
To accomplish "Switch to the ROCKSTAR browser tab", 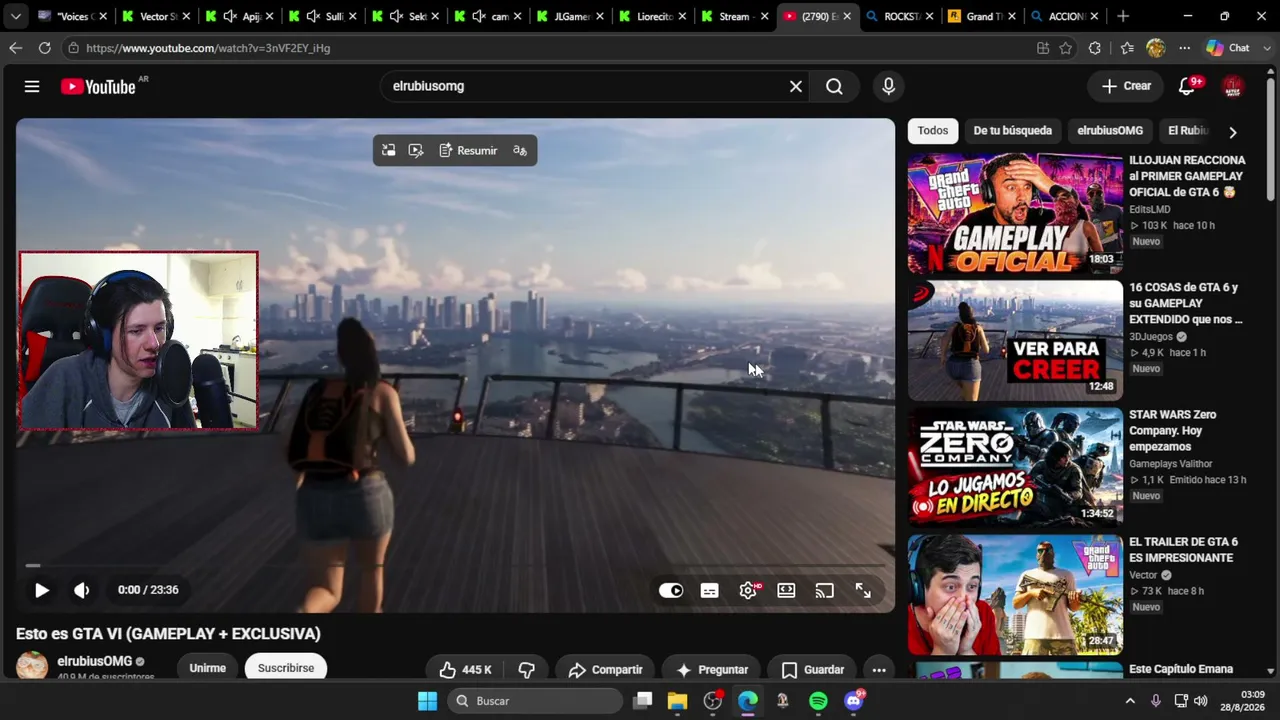I will [x=899, y=16].
